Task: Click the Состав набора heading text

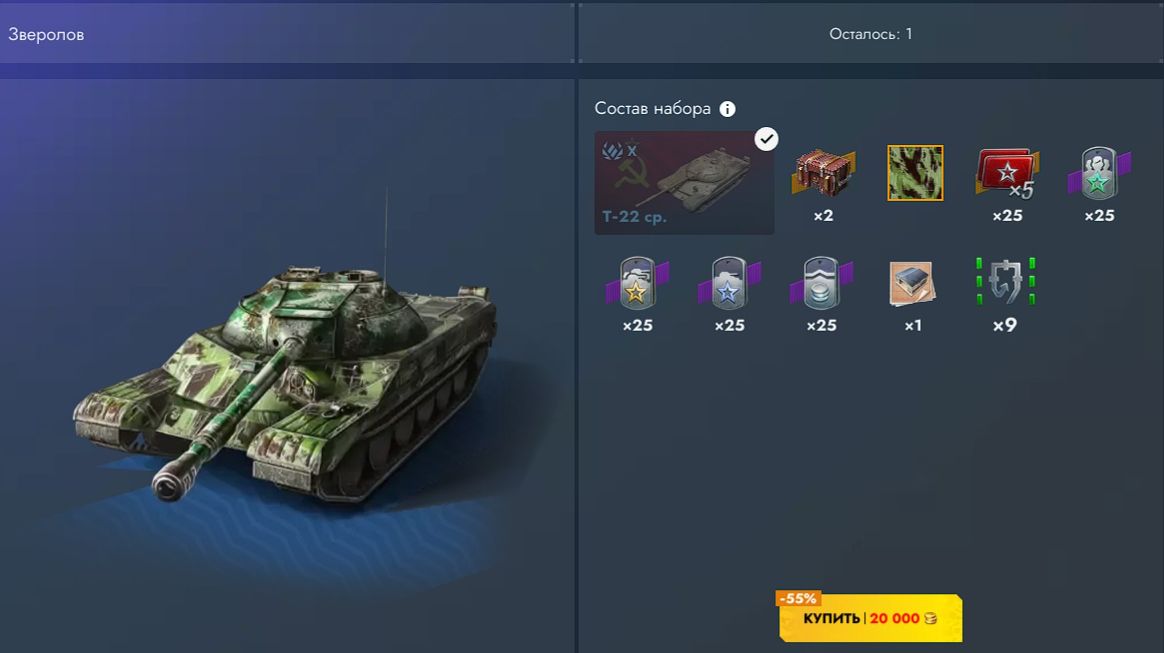Action: pyautogui.click(x=653, y=108)
